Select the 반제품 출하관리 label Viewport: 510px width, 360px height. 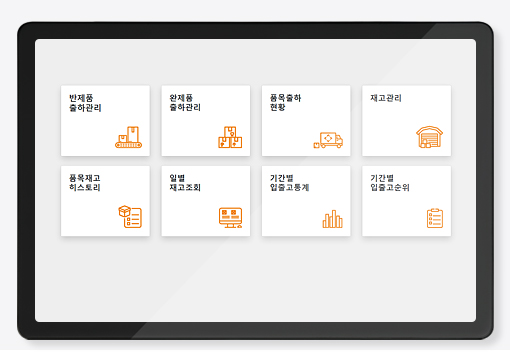(85, 103)
